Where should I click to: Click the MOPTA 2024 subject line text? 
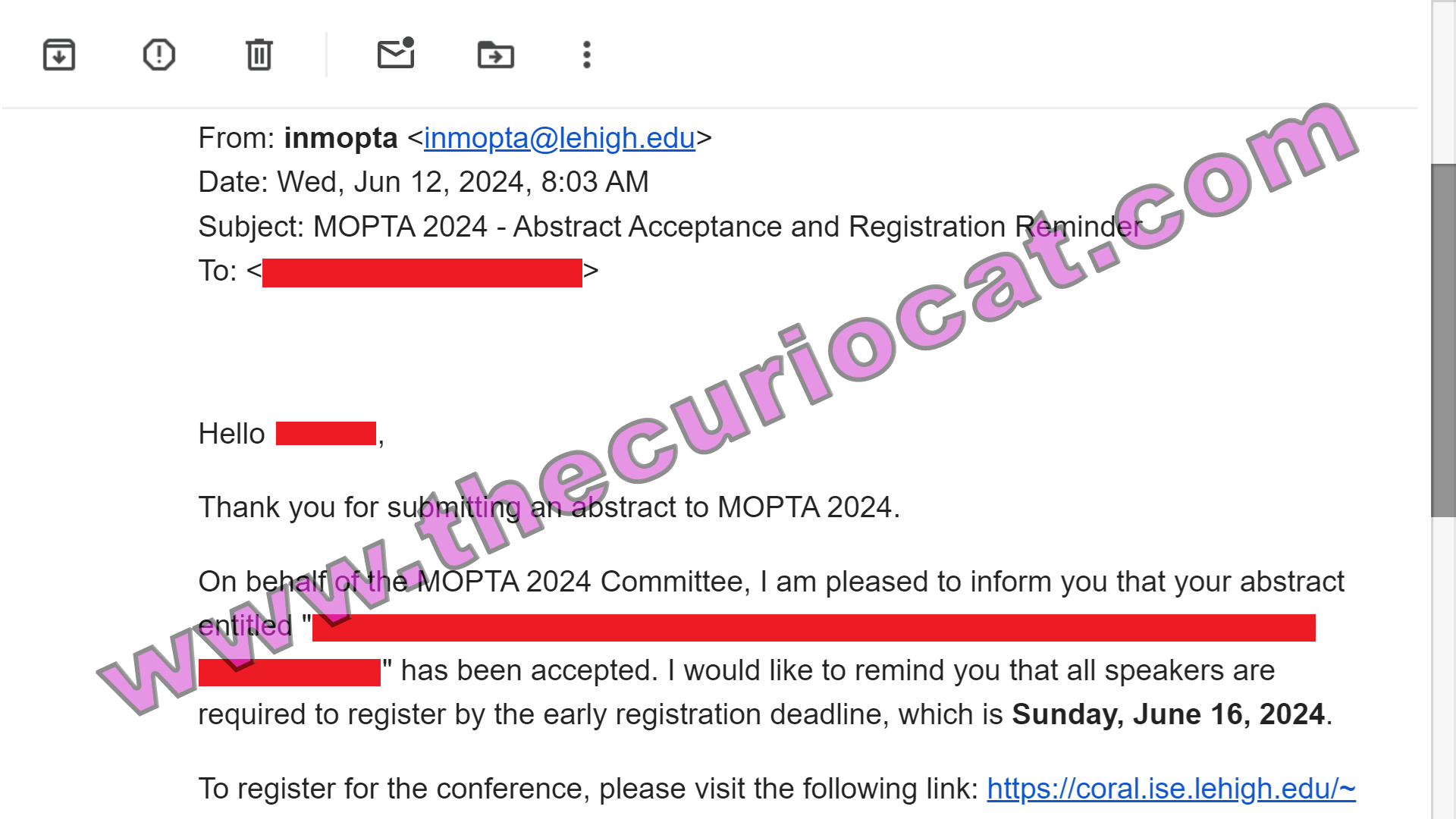[x=670, y=227]
